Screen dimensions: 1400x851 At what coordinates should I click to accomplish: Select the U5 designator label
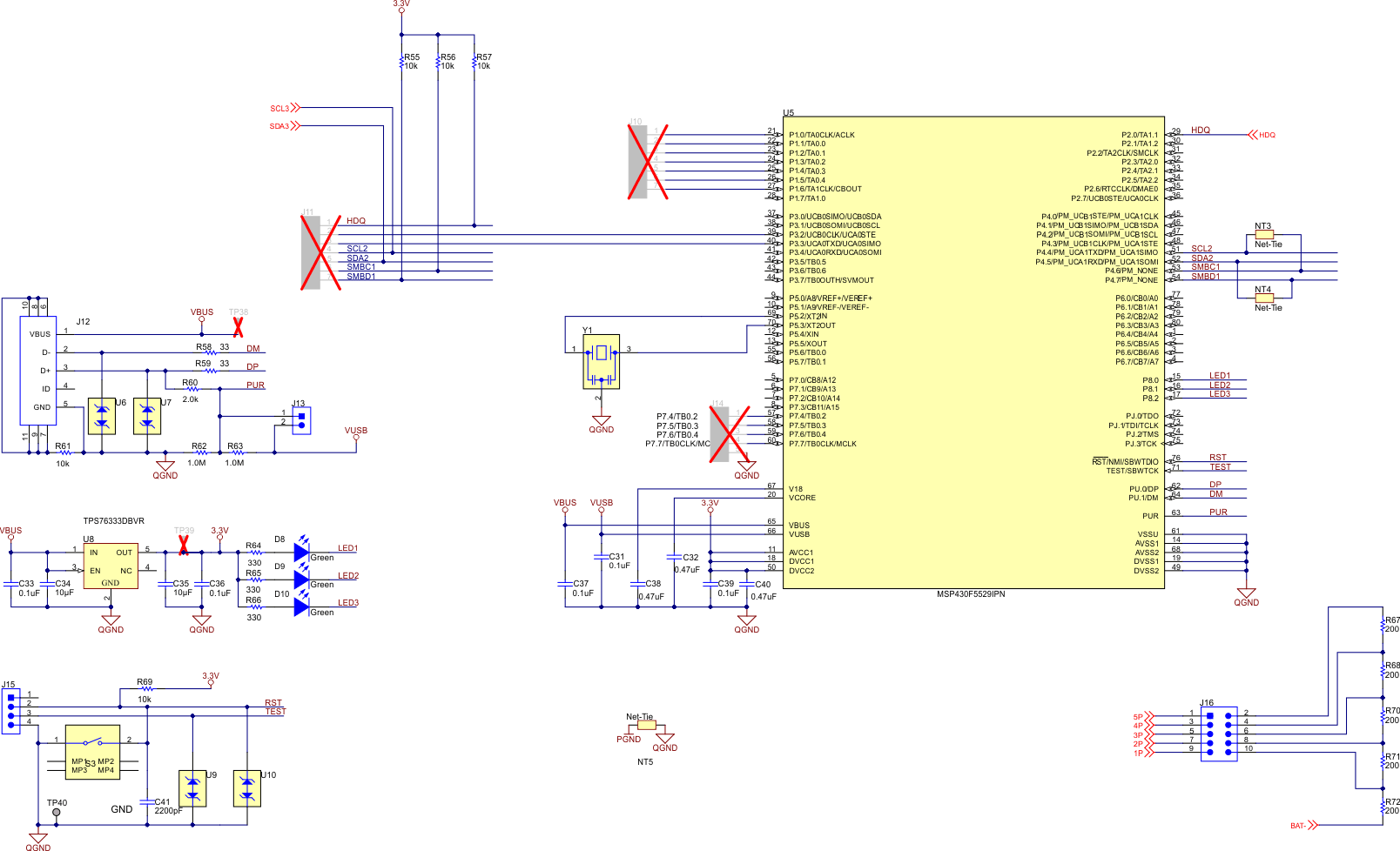789,113
